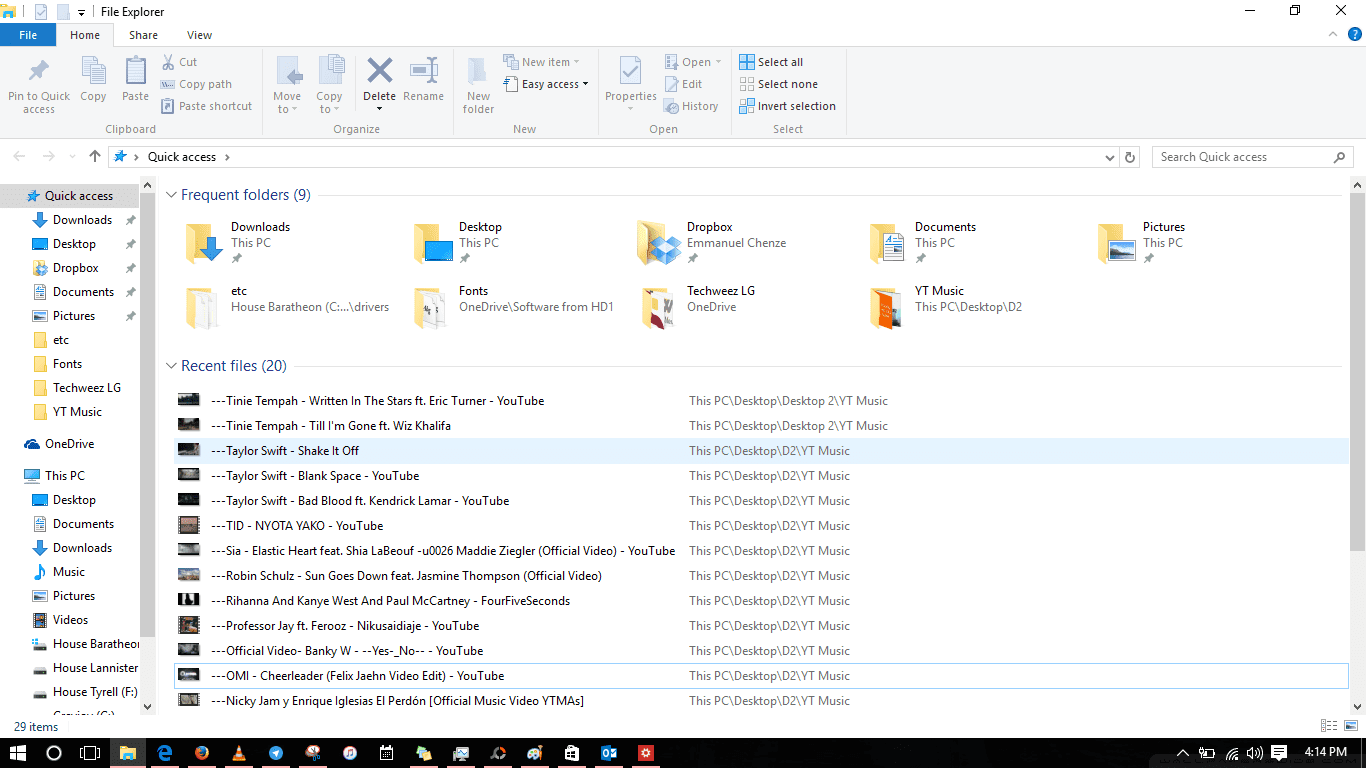Create a New folder from ribbon

pyautogui.click(x=478, y=85)
